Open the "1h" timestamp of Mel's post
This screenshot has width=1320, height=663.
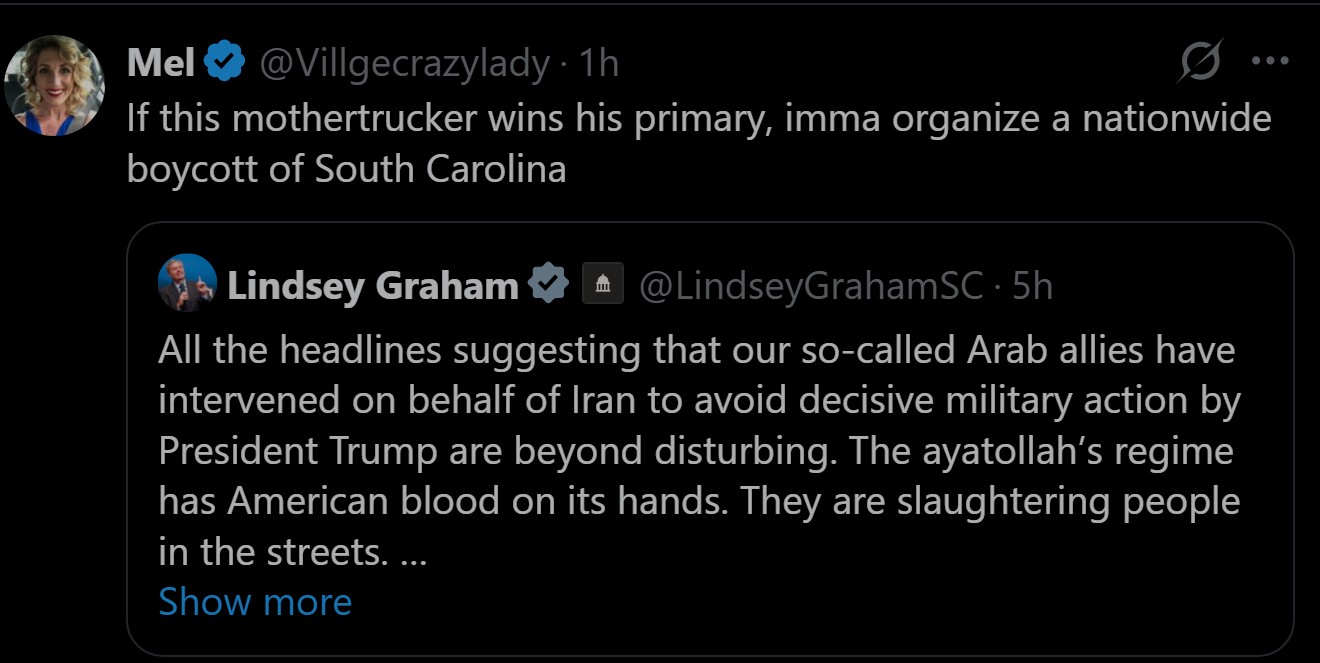[599, 64]
